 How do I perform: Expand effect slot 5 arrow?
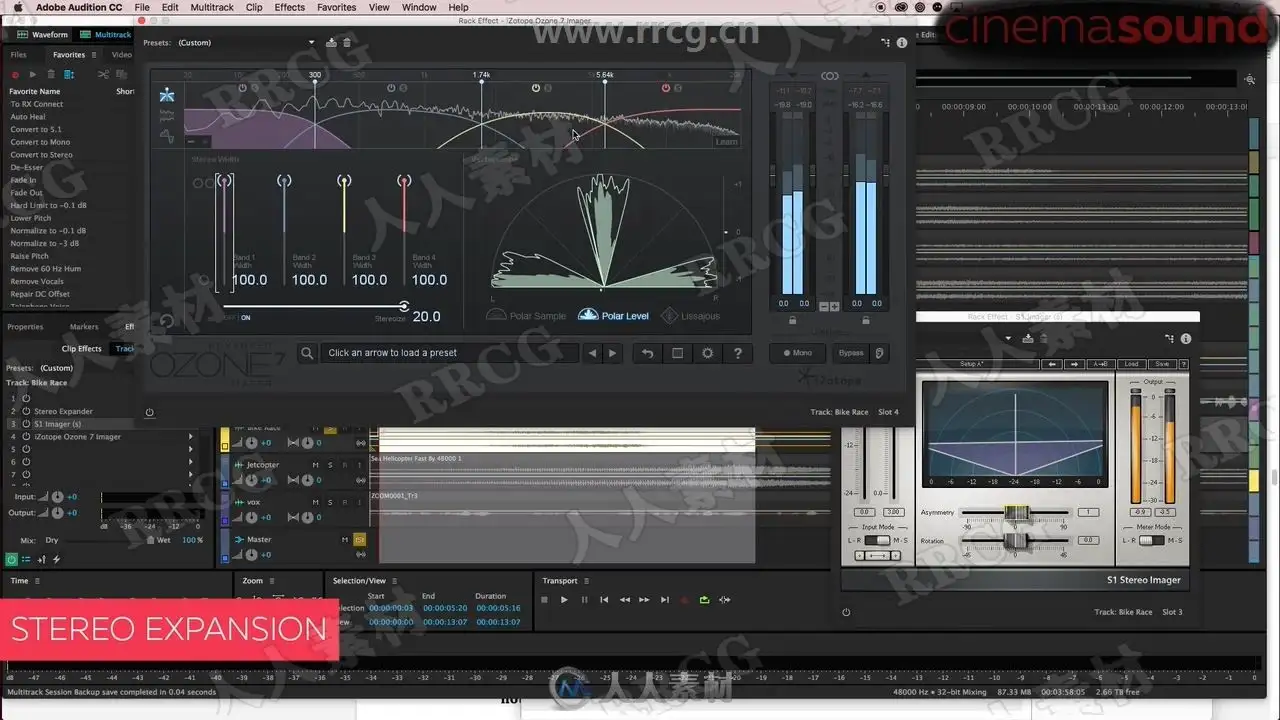click(x=190, y=449)
